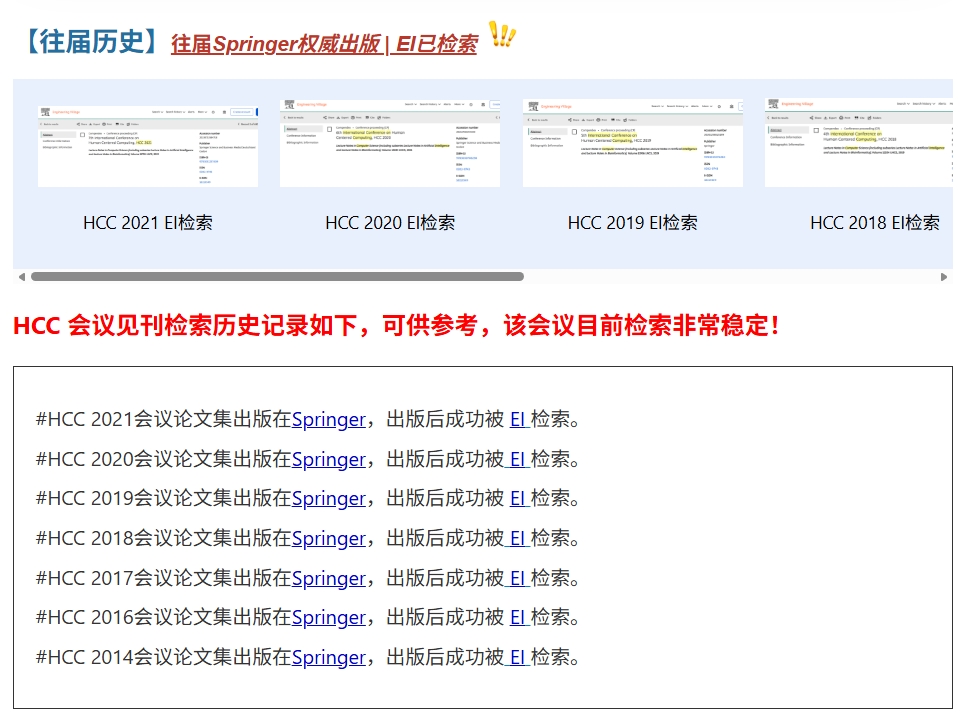Open the EI link in the HCC 2018 row
The height and width of the screenshot is (724, 969).
(519, 538)
